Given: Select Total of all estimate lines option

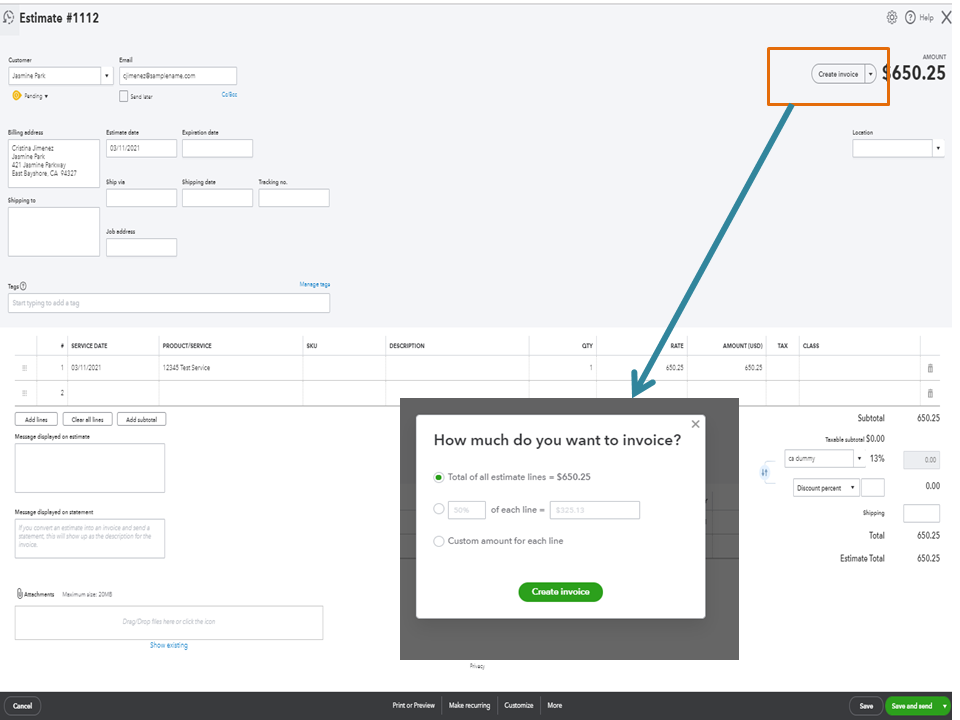Looking at the screenshot, I should (438, 478).
